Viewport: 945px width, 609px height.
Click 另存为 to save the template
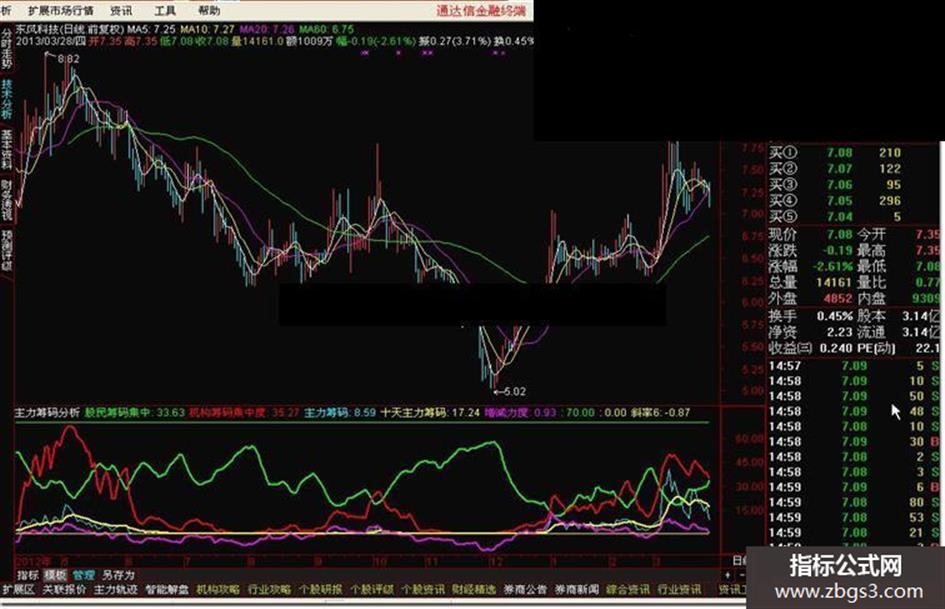tap(118, 575)
